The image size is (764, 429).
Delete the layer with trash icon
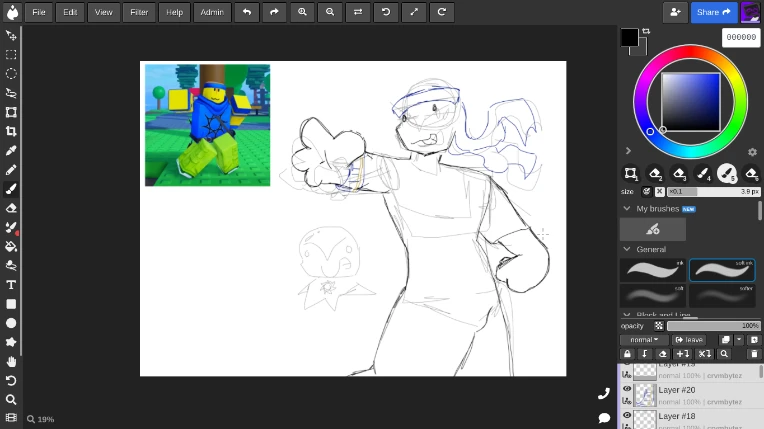coord(754,354)
